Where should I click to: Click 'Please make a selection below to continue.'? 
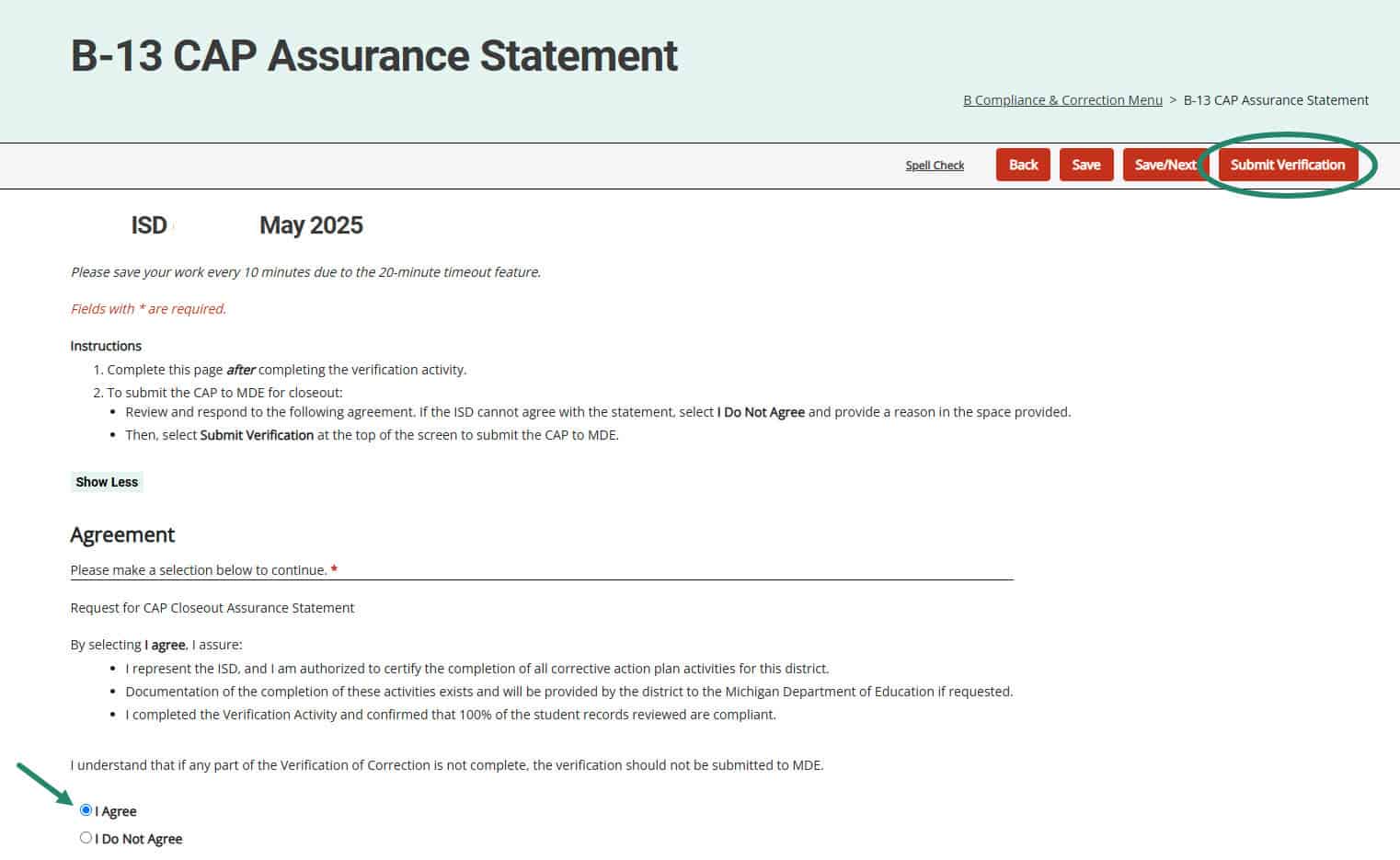[199, 570]
